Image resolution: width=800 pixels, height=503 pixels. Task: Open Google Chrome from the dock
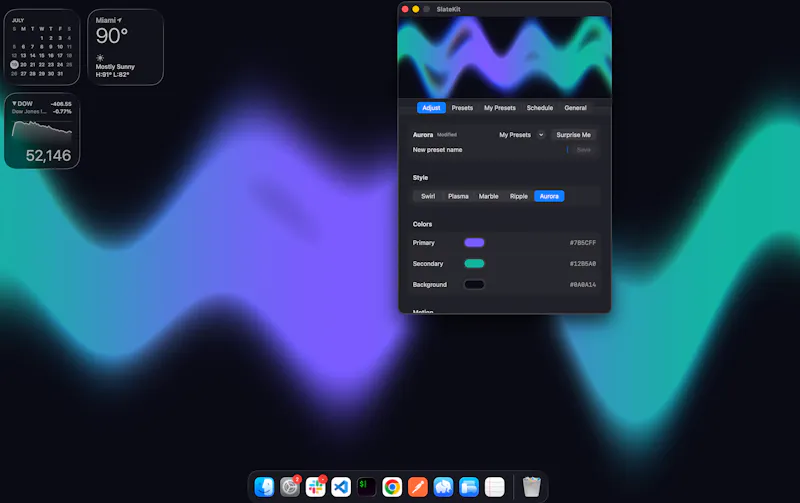[392, 487]
